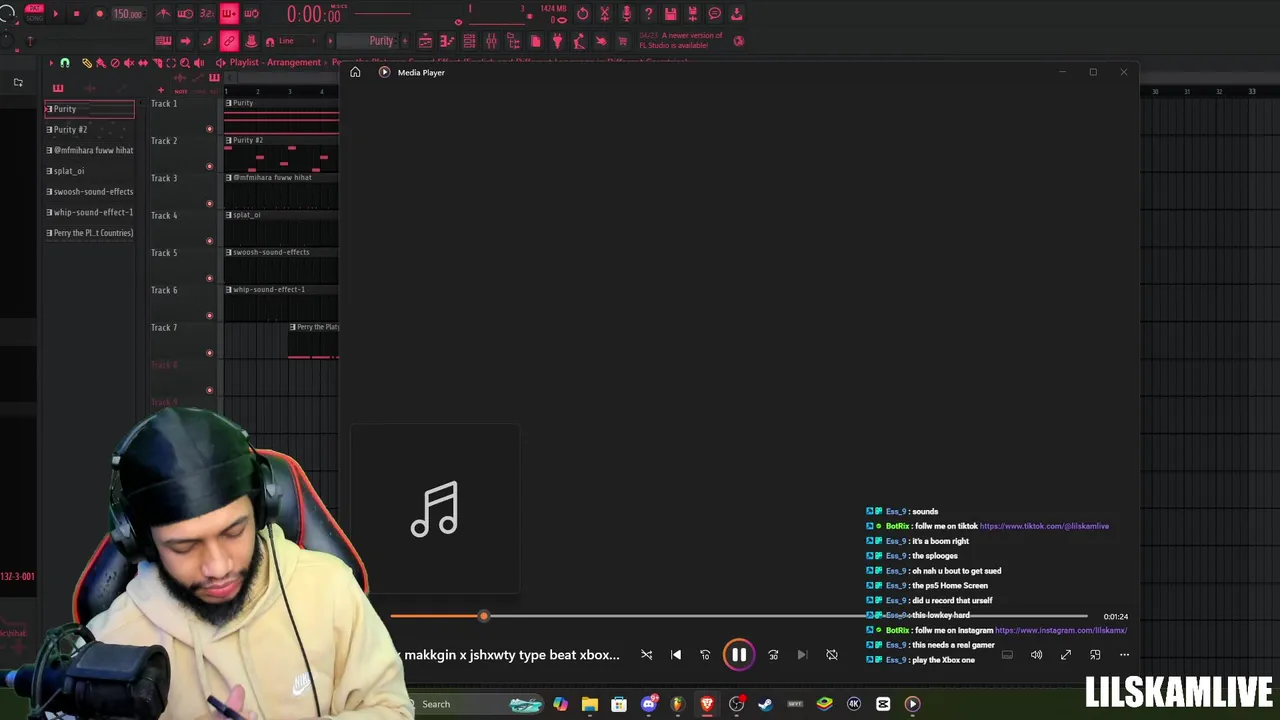Select whip-sound-effect-1 in picker

[89, 212]
